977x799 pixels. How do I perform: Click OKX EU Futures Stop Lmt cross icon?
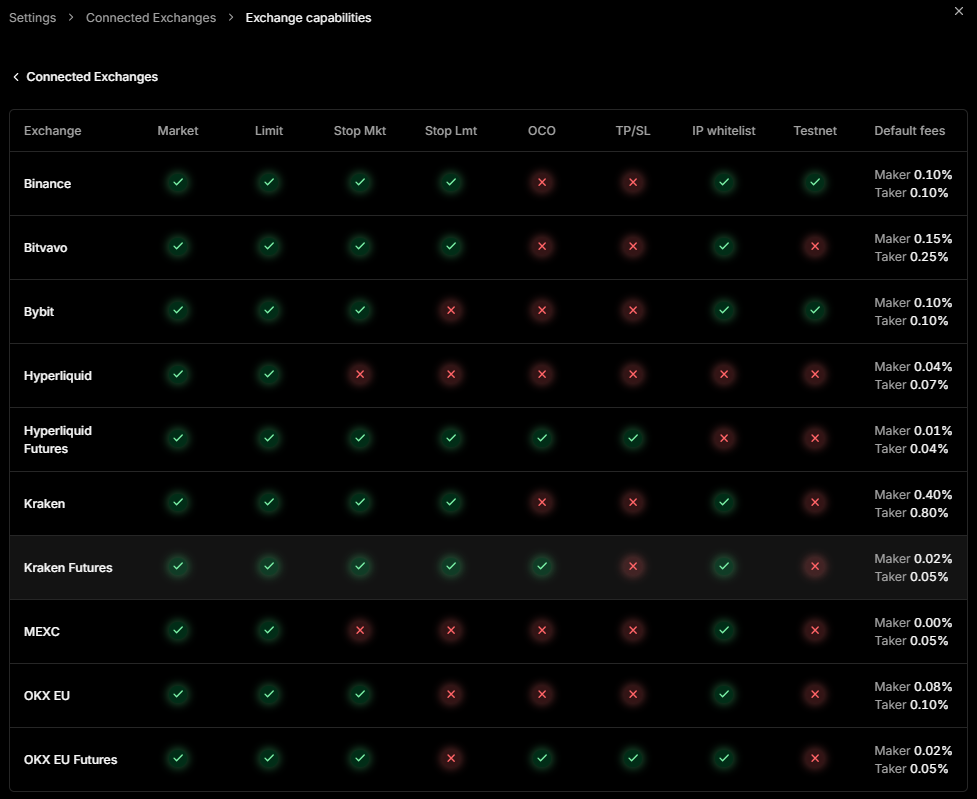pyautogui.click(x=451, y=758)
